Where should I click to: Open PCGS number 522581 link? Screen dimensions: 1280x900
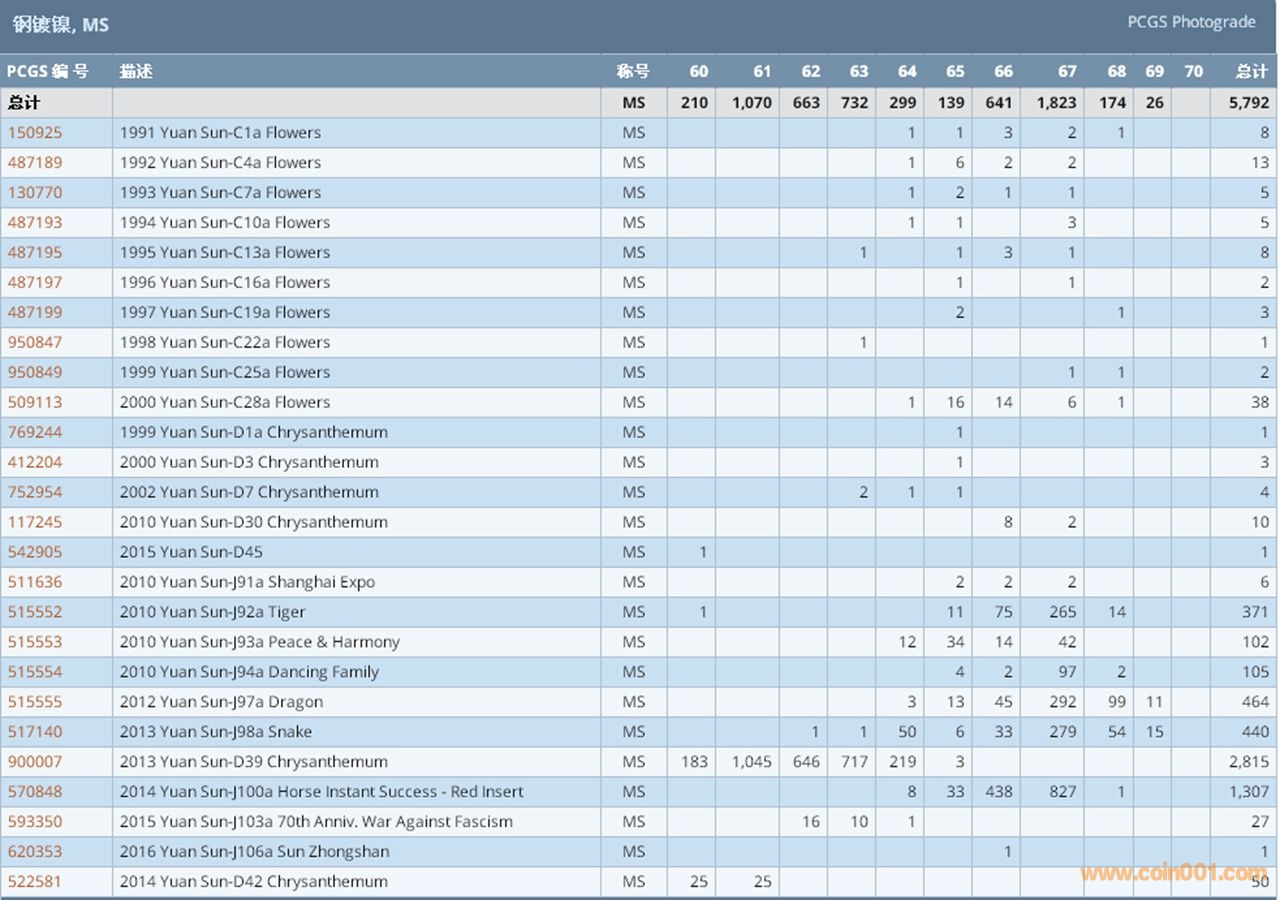(x=34, y=882)
